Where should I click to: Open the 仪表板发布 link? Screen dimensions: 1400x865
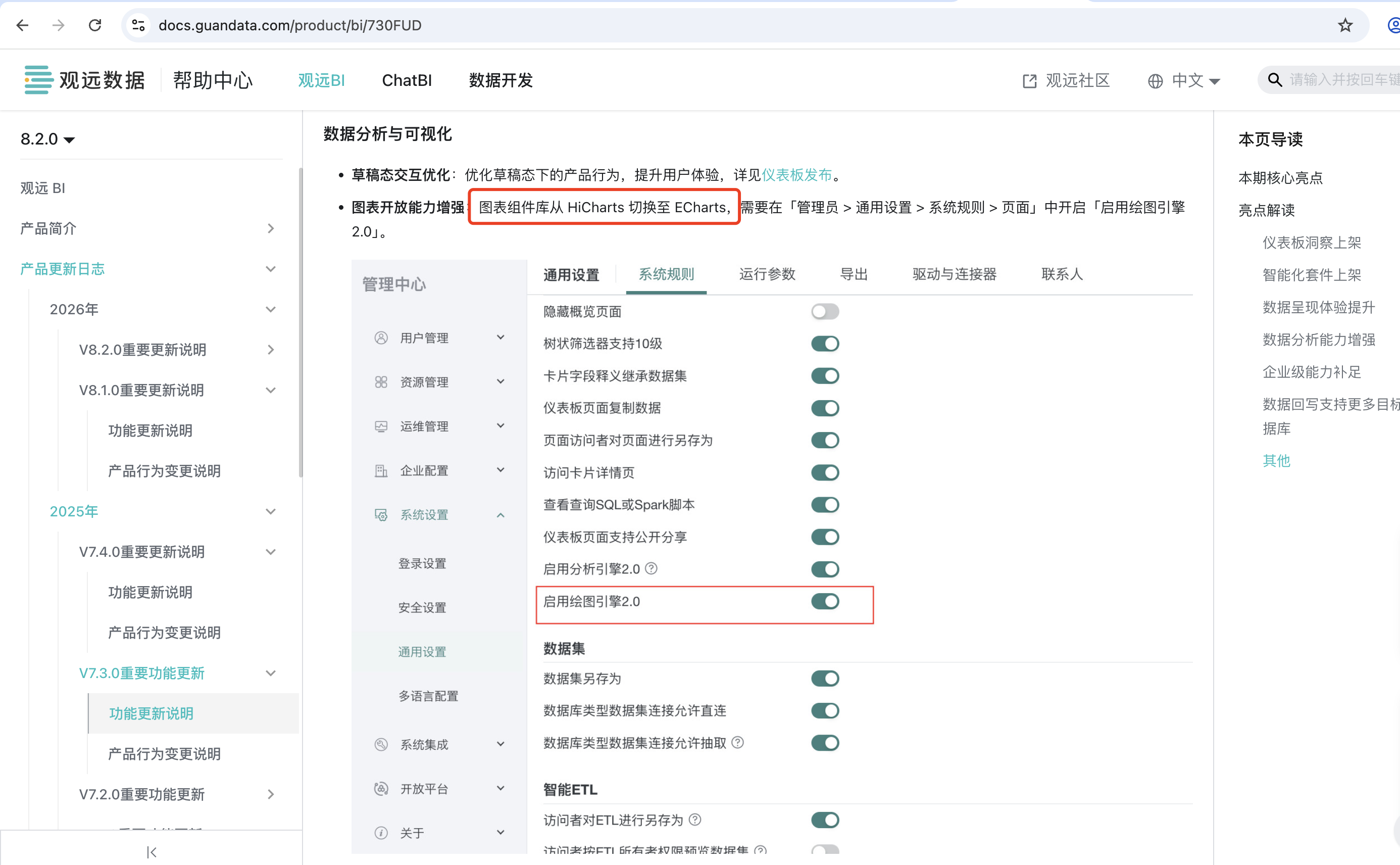point(796,175)
